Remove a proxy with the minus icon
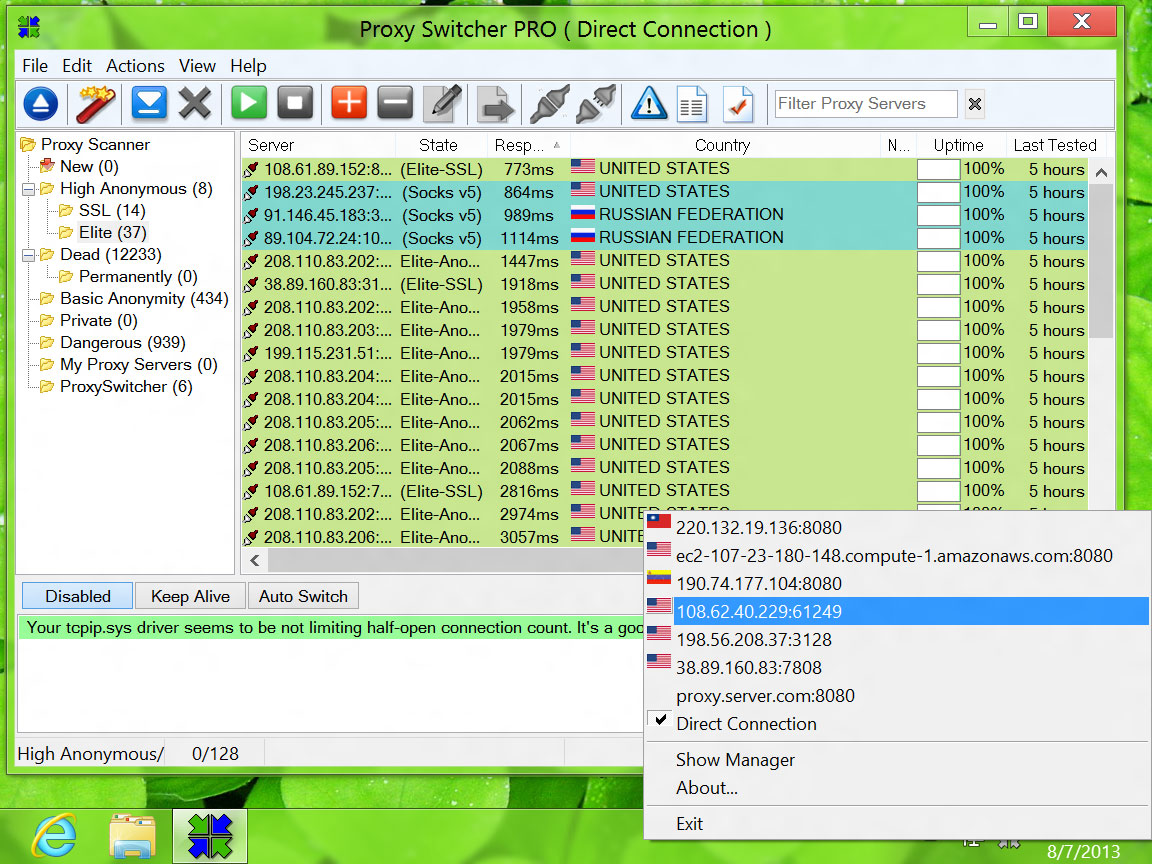 click(x=395, y=104)
